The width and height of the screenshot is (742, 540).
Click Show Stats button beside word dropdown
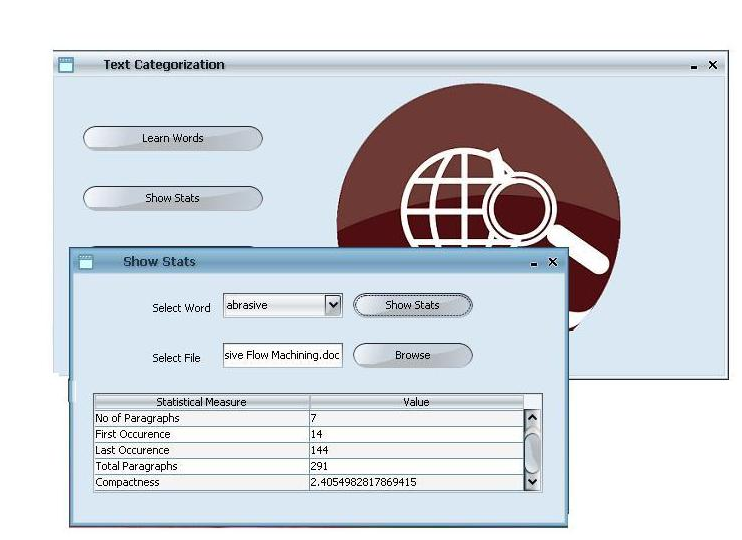coord(413,305)
